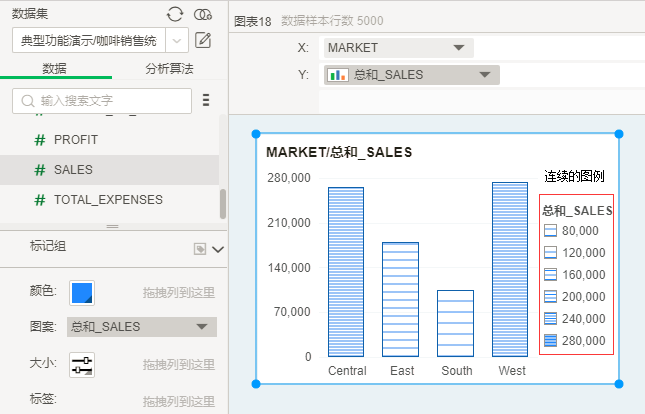
Task: Click the 280,000 legend pattern icon
Action: click(x=550, y=340)
